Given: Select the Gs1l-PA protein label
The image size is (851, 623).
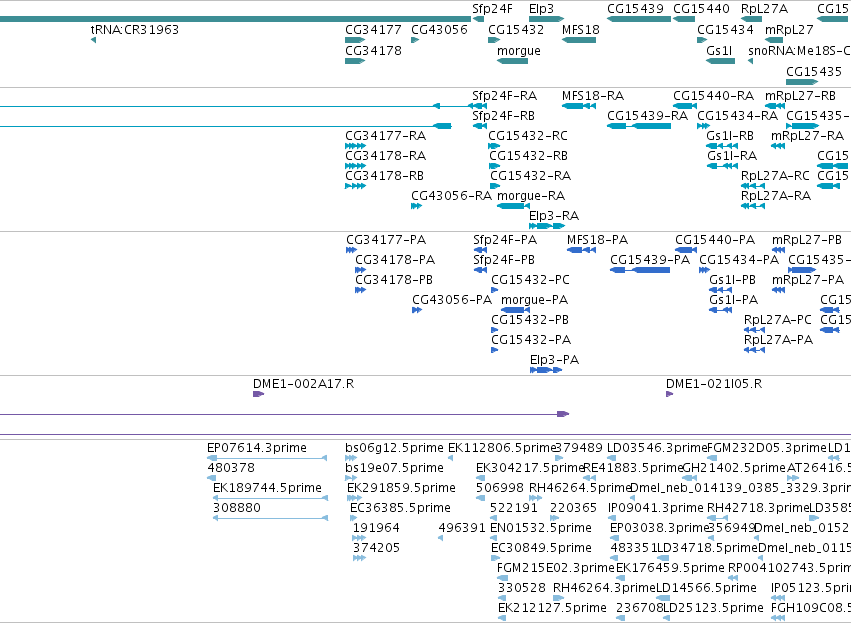Looking at the screenshot, I should click(x=734, y=300).
